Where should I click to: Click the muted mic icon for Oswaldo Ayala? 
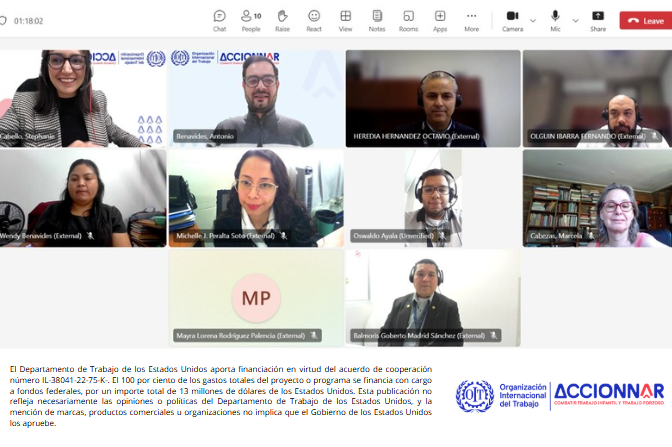442,235
